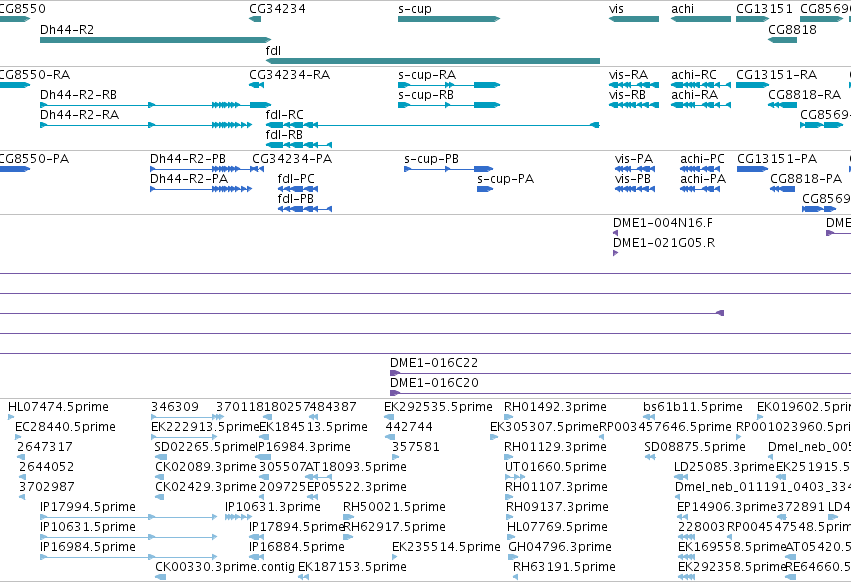
Task: Select BAC end DME1-004N16.F
Action: click(x=663, y=223)
